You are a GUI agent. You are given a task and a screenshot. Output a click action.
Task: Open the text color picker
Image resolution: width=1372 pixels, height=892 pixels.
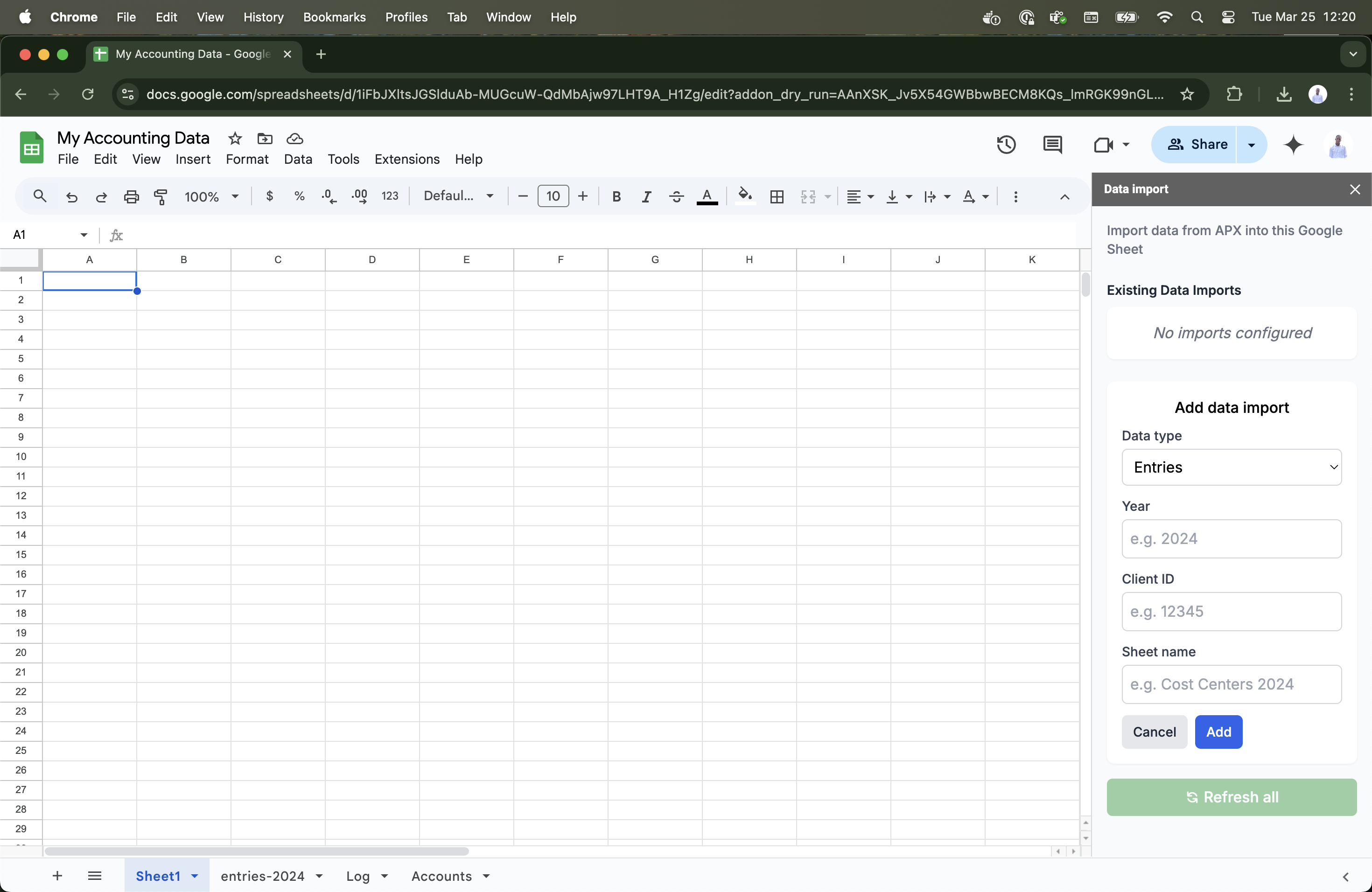coord(707,196)
